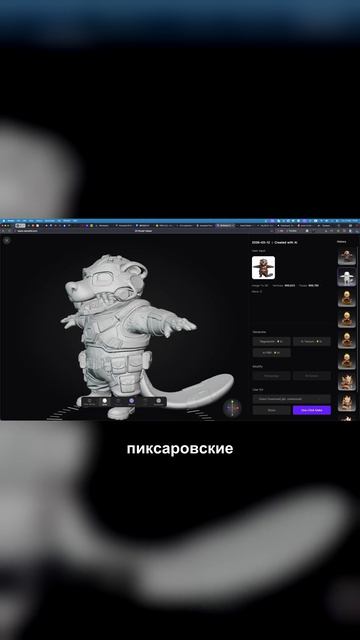Open the first orange dragon thumbnail in History
Image resolution: width=360 pixels, height=640 pixels.
pyautogui.click(x=347, y=381)
